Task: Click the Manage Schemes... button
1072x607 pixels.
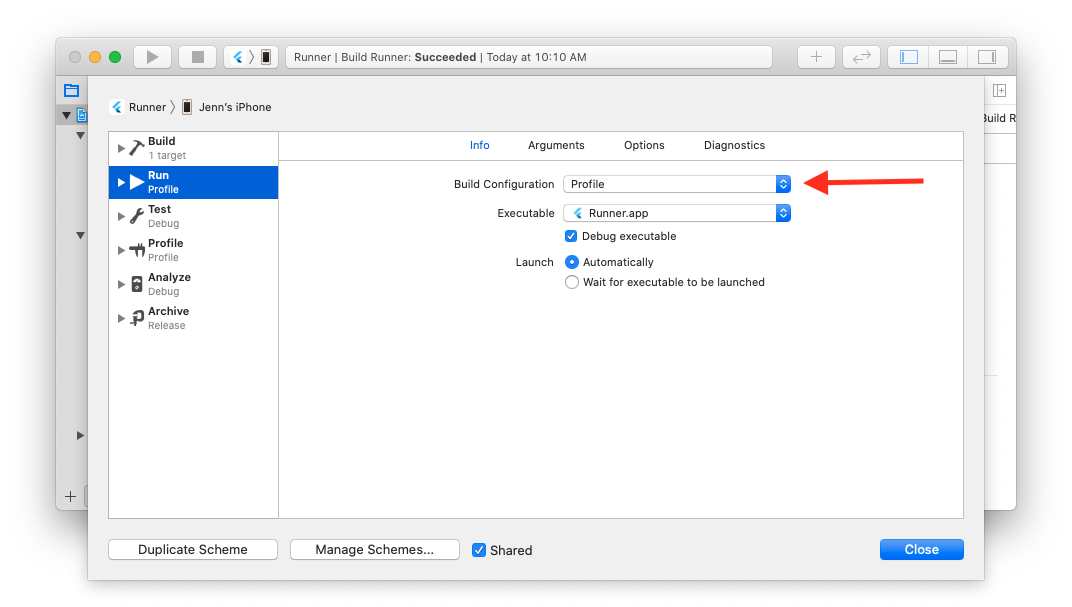Action: [x=375, y=550]
